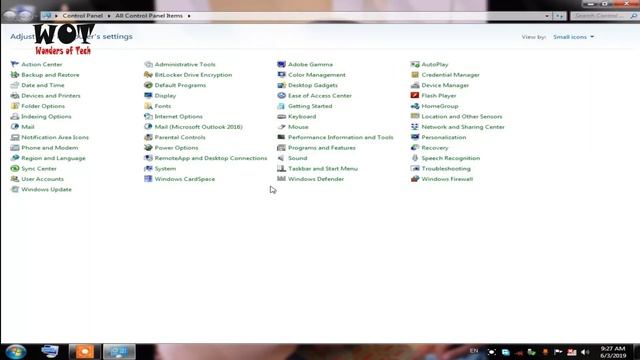
Task: Click the Ease of Access Center icon
Action: click(281, 96)
